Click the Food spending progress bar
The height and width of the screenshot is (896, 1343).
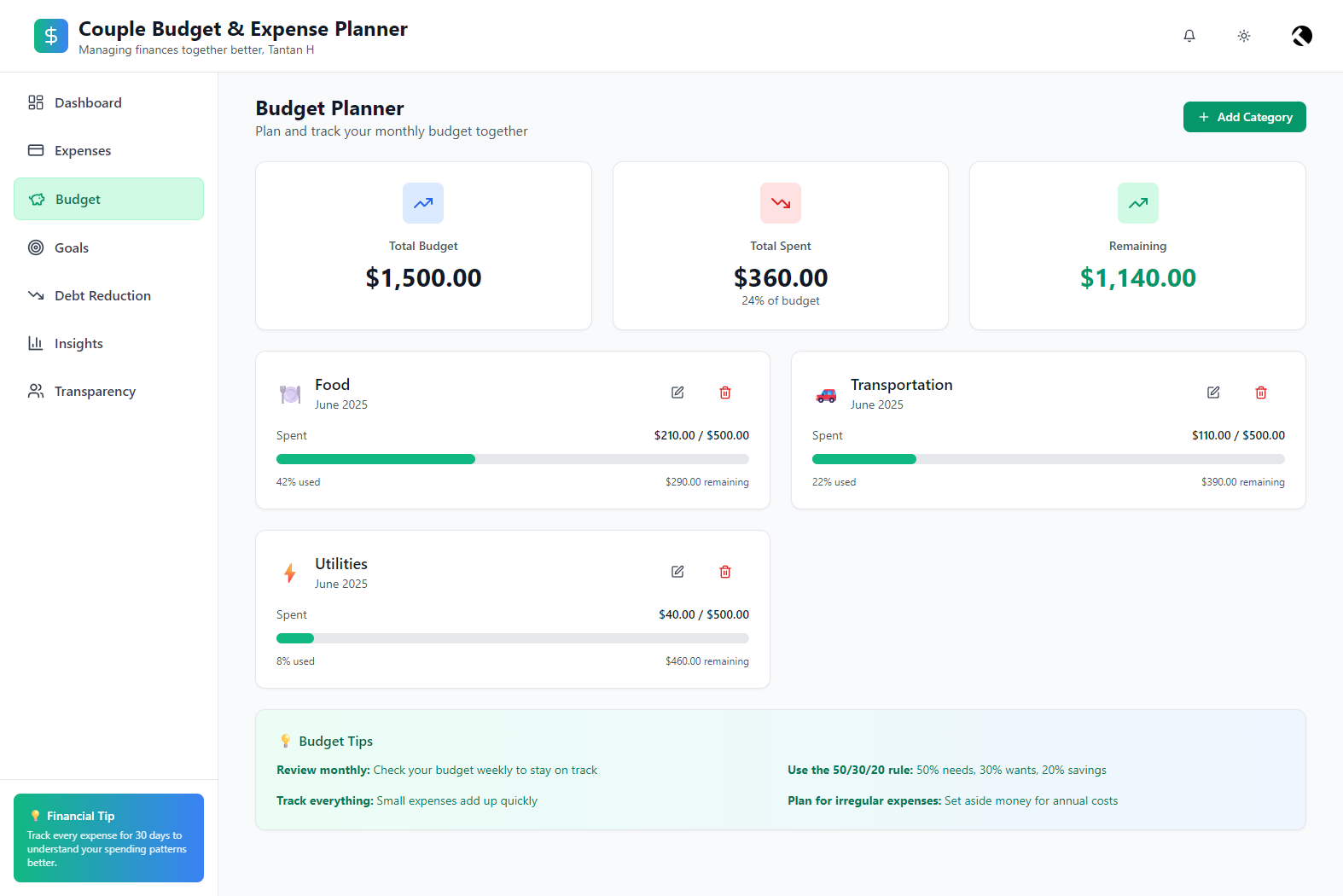512,459
